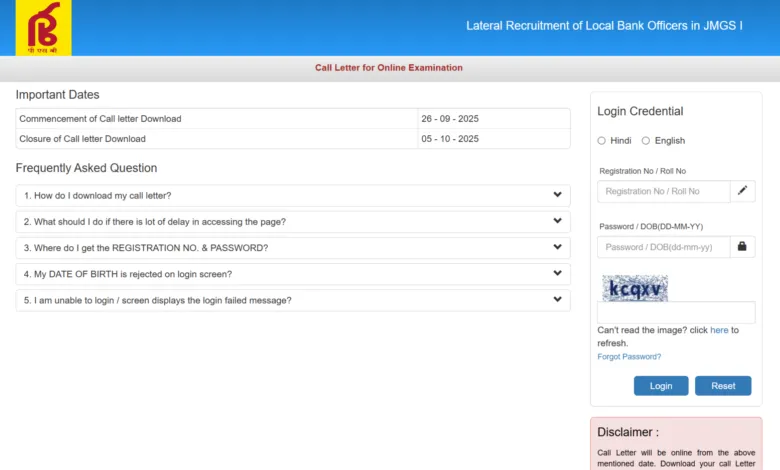
Task: Open the Registration No. & Password FAQ chevron
Action: coord(557,247)
